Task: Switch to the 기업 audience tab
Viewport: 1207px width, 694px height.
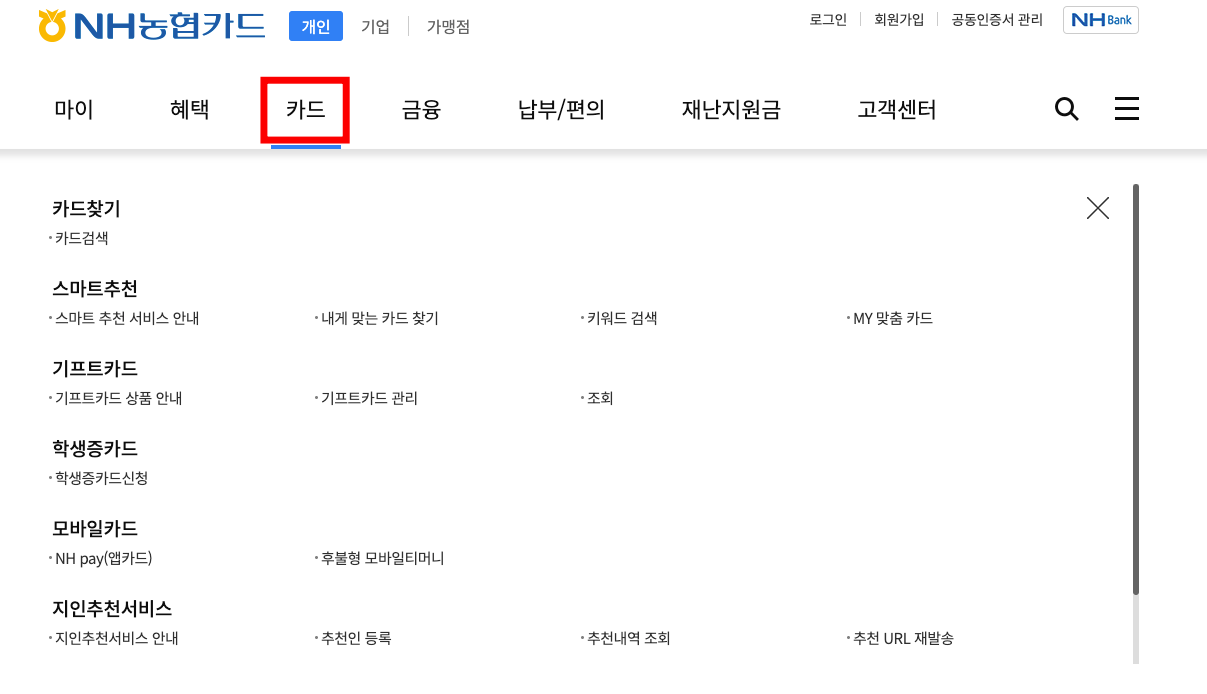Action: click(x=375, y=26)
